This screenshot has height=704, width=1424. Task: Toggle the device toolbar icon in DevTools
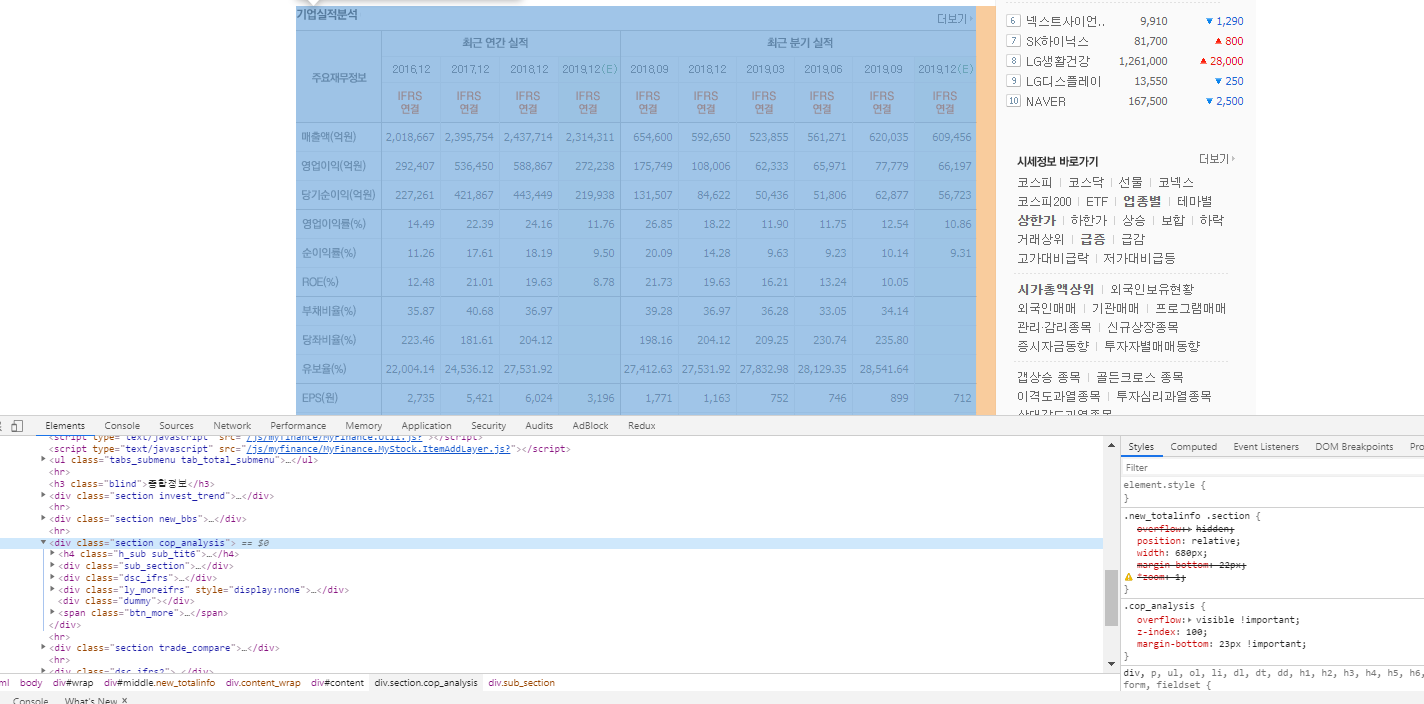17,426
